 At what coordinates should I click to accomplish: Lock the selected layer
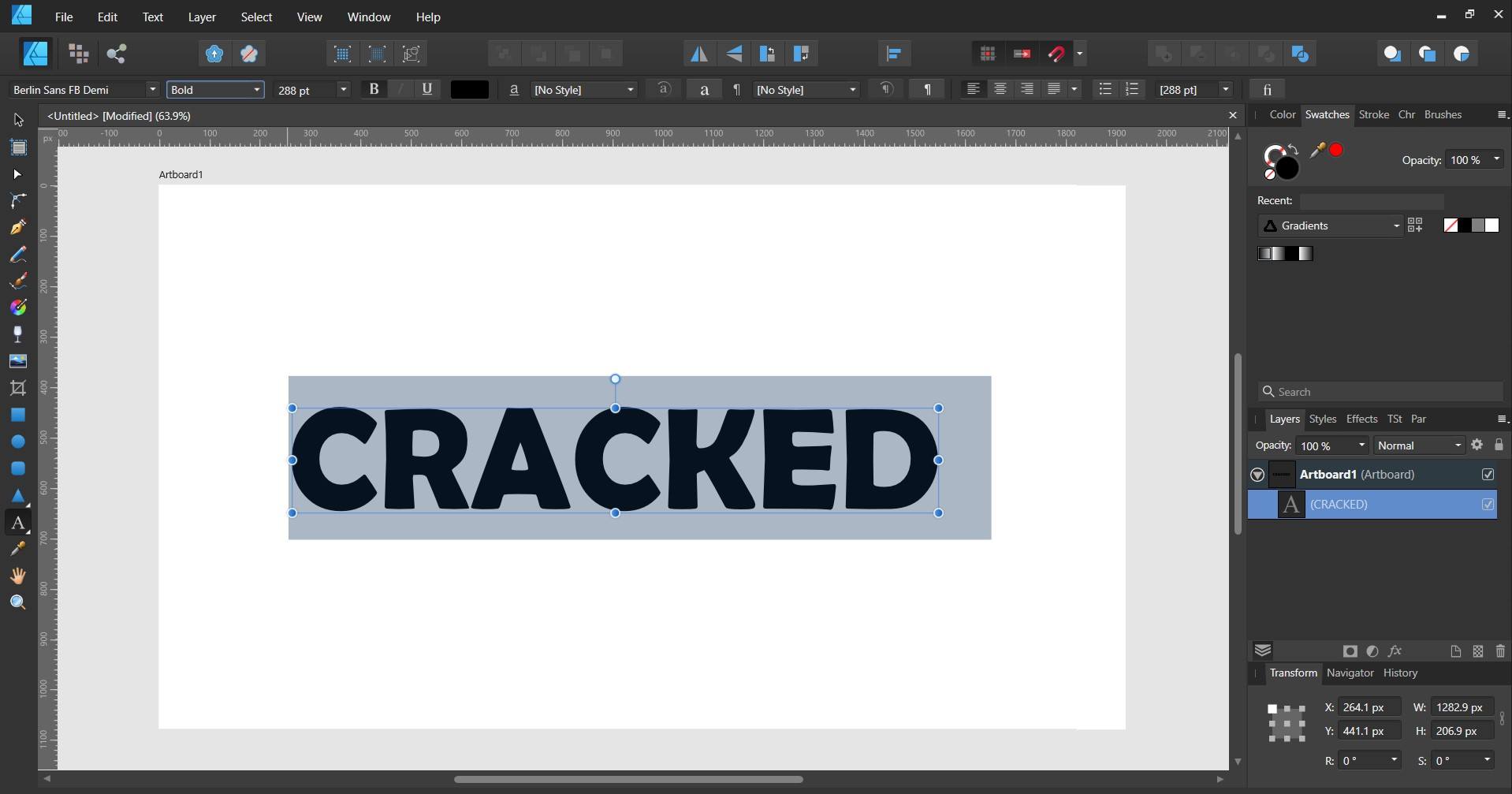click(1499, 445)
